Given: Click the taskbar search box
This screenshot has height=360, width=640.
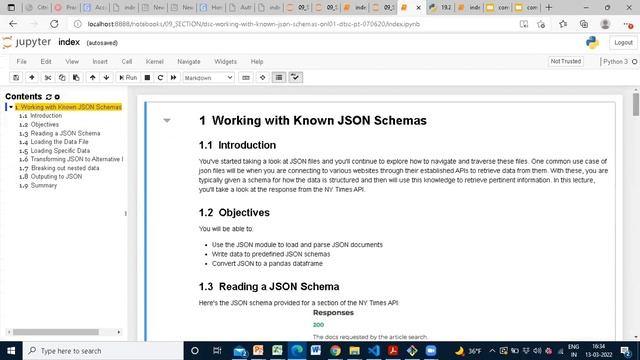Looking at the screenshot, I should click(x=103, y=351).
